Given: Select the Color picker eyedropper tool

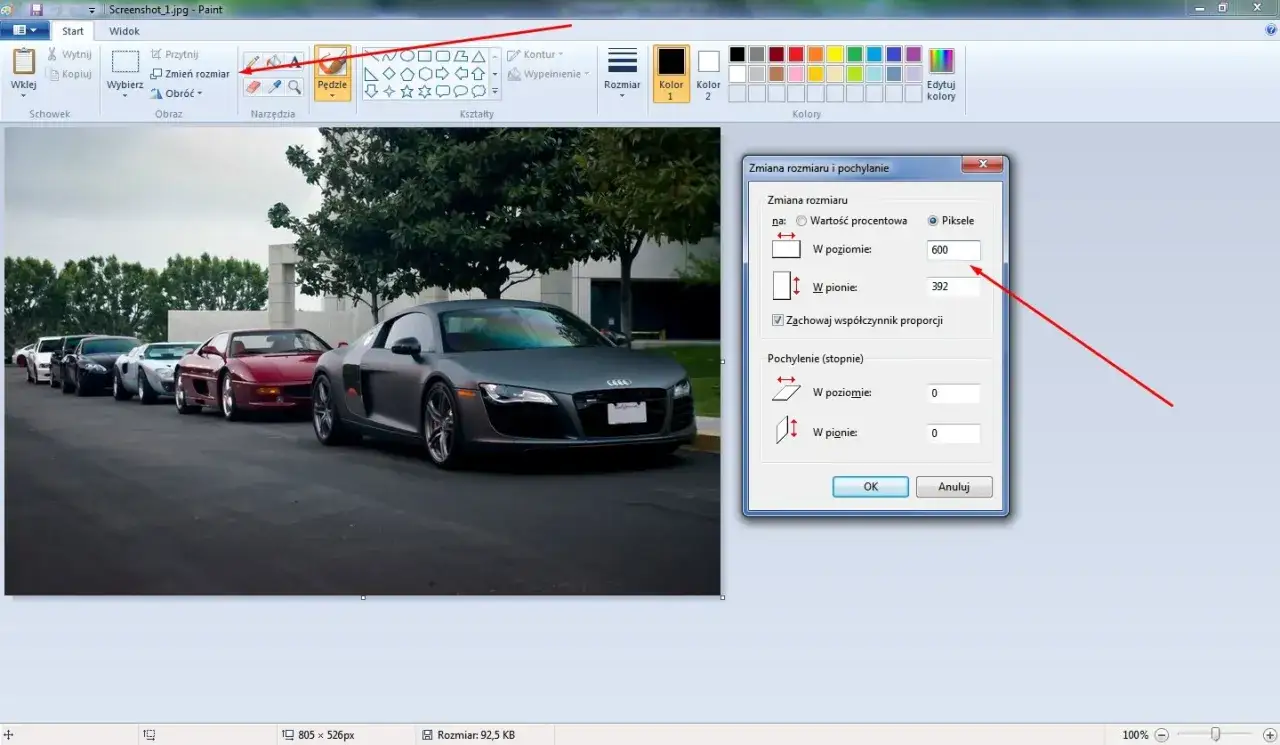Looking at the screenshot, I should (x=274, y=87).
